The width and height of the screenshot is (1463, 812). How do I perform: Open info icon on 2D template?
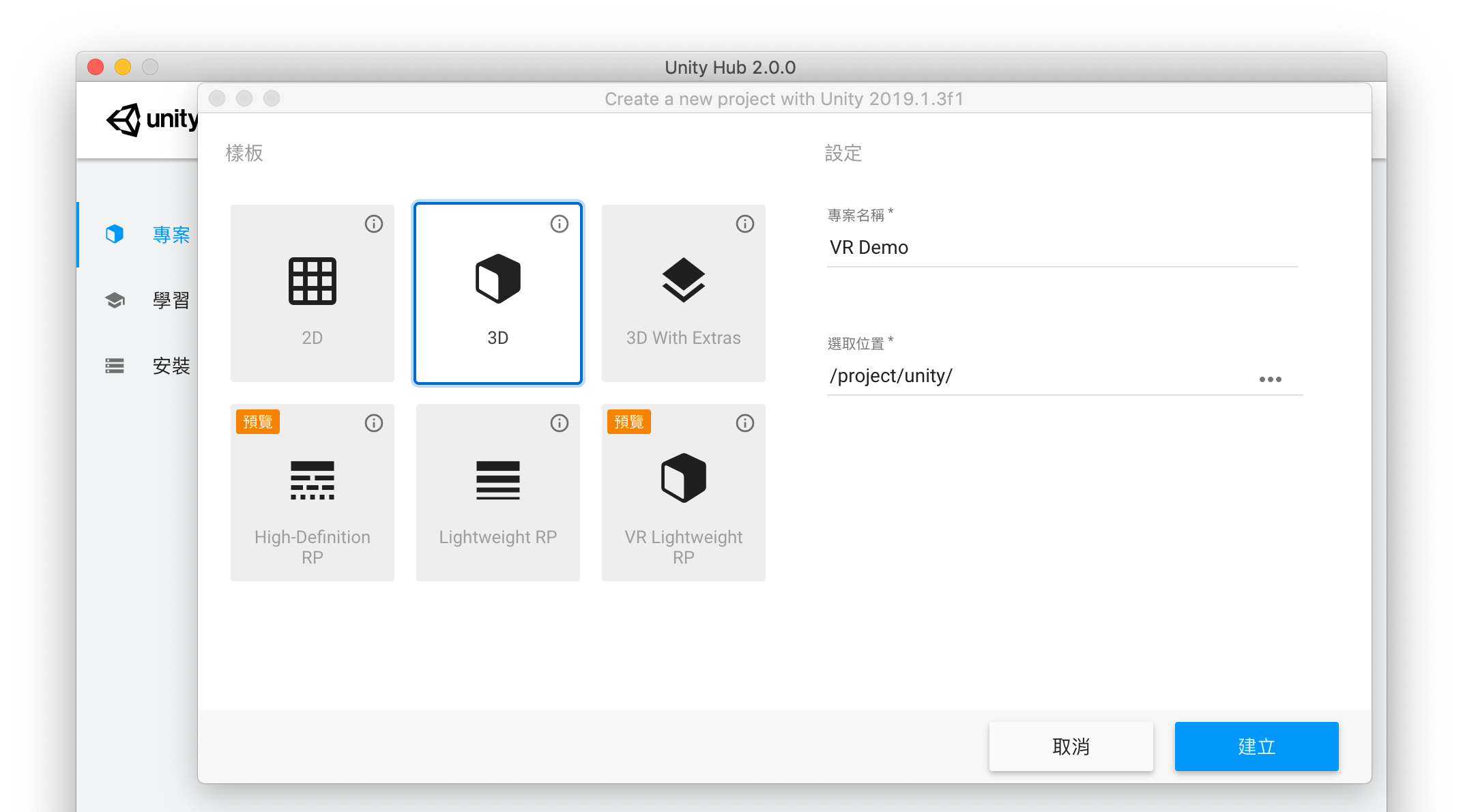tap(374, 224)
